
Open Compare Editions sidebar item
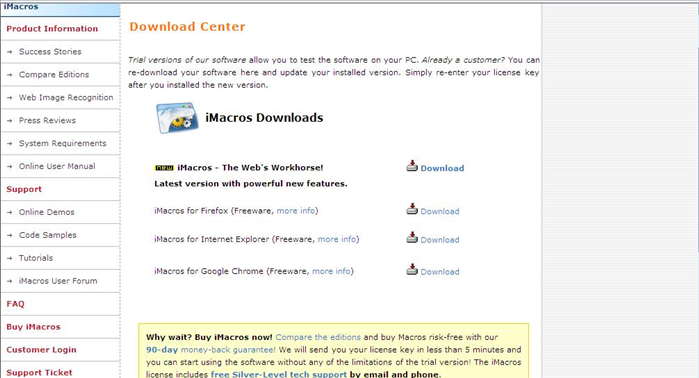[54, 74]
